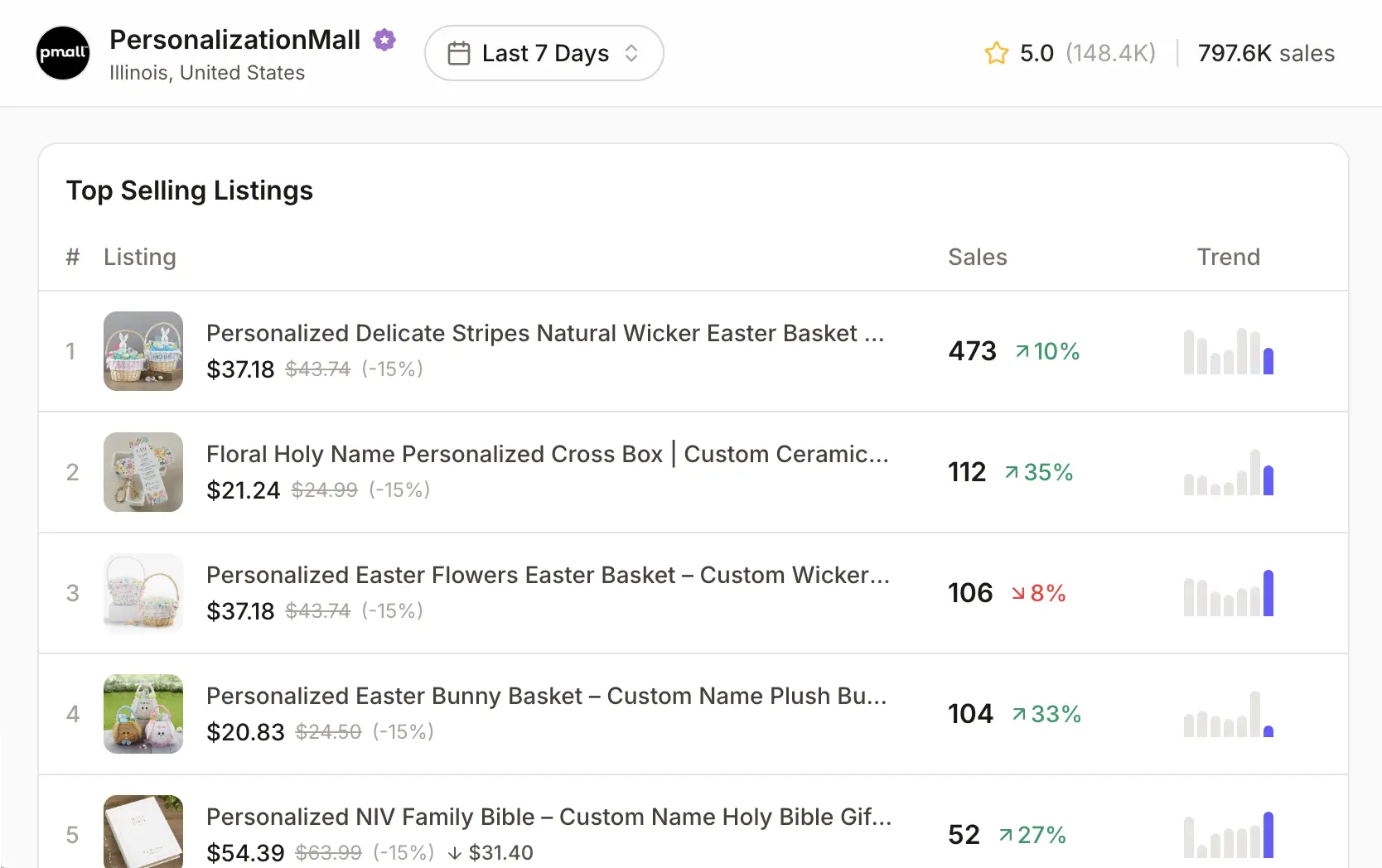Click the trend sparkline for the top listing

coord(1228,351)
